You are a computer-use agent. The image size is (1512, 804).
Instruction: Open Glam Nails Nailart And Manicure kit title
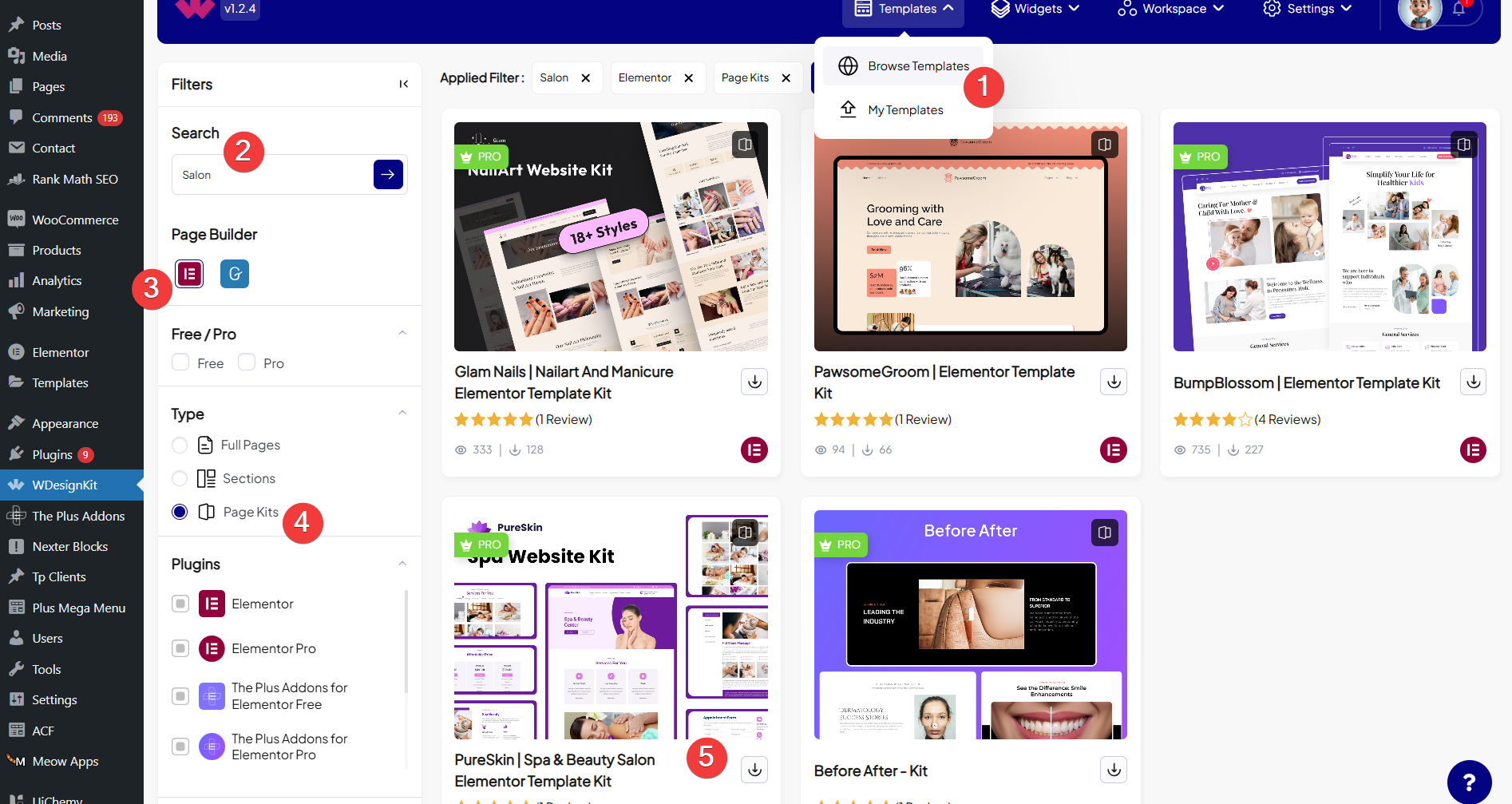click(x=564, y=382)
